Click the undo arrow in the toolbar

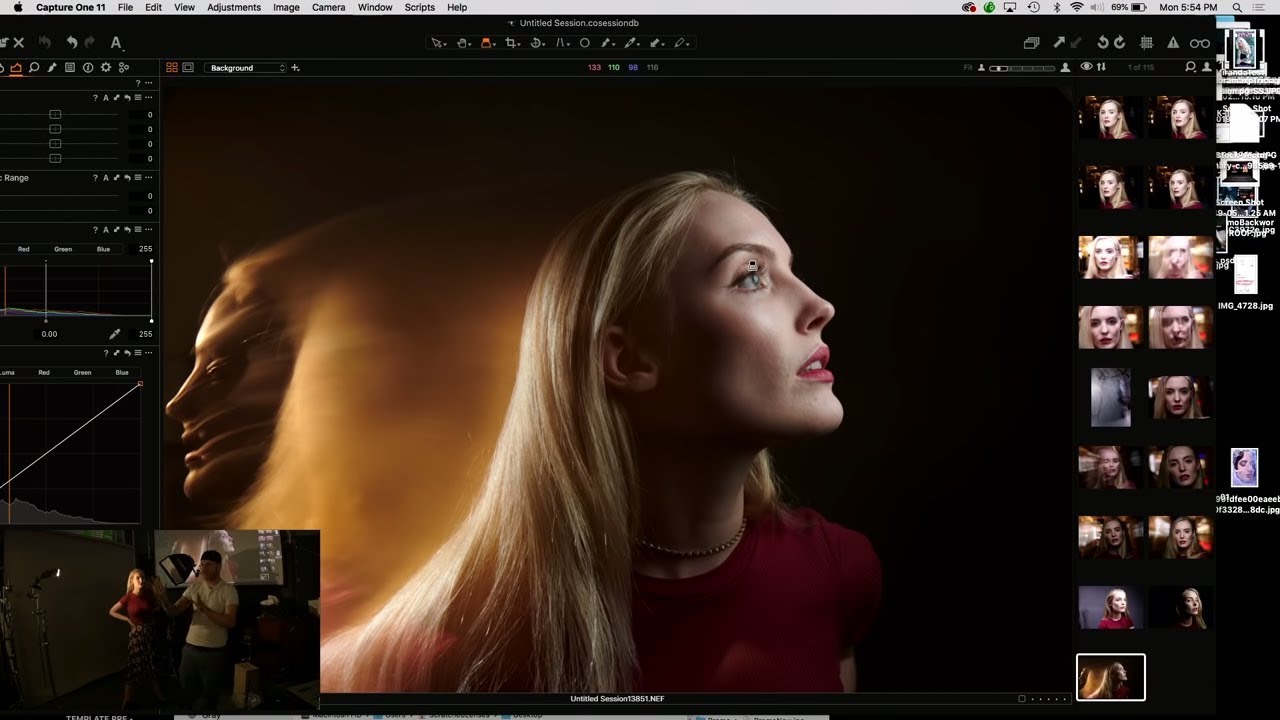pos(71,42)
